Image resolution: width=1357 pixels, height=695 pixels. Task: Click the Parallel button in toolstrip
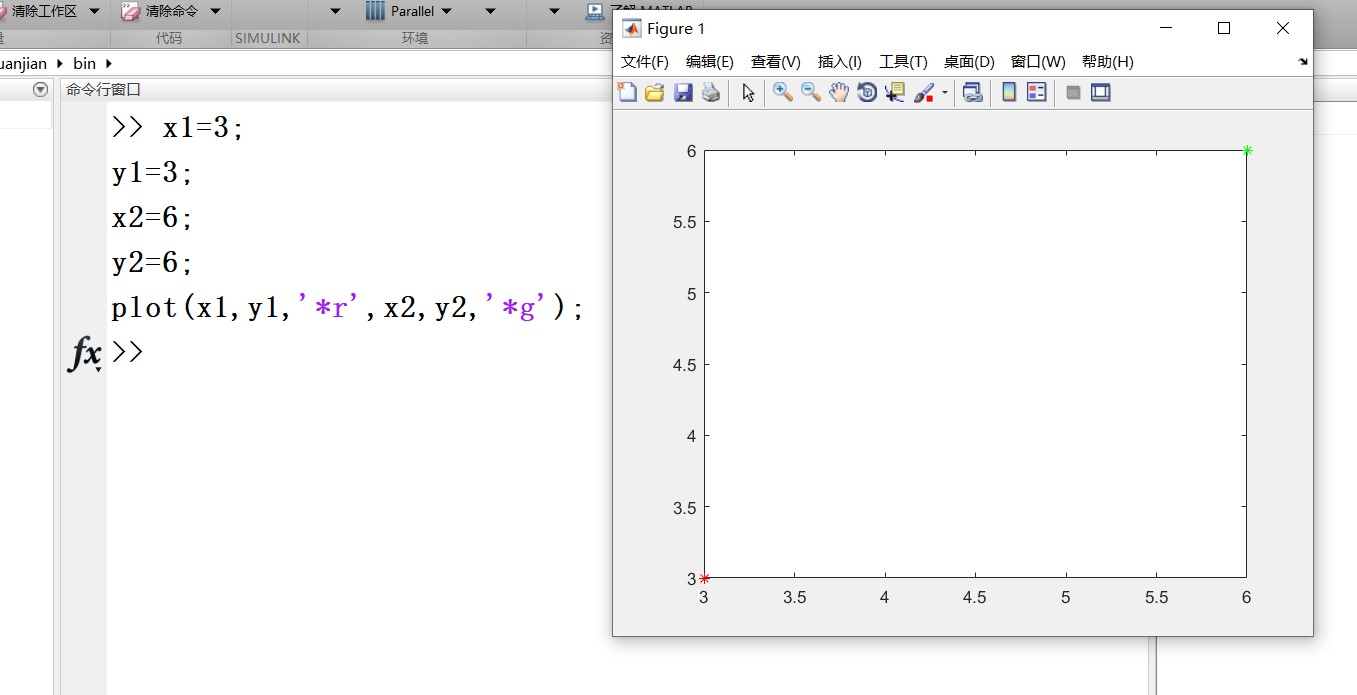pyautogui.click(x=400, y=11)
